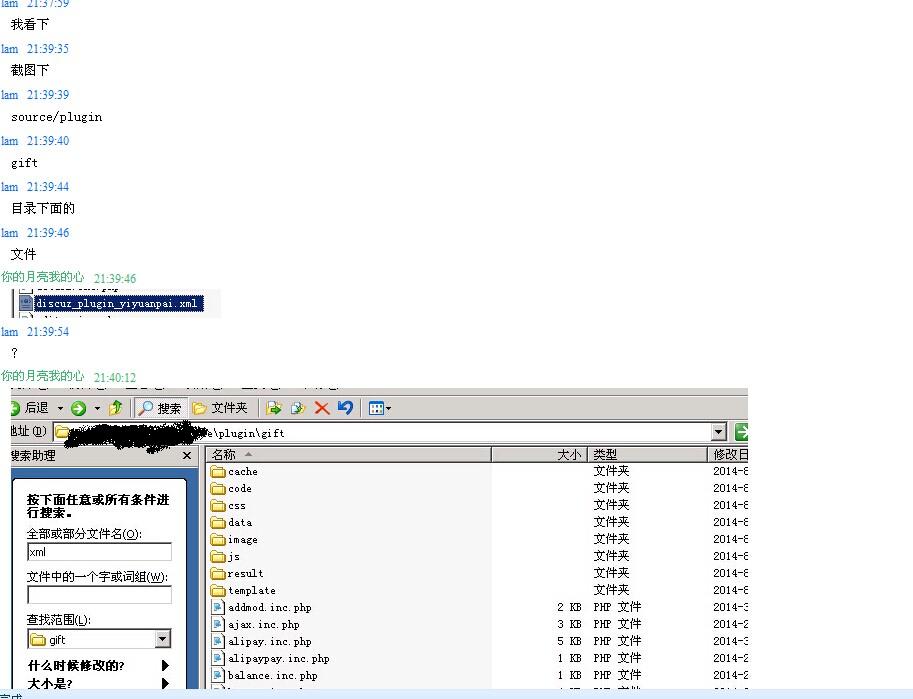Click sender name lam at 21:39:35

[9, 48]
